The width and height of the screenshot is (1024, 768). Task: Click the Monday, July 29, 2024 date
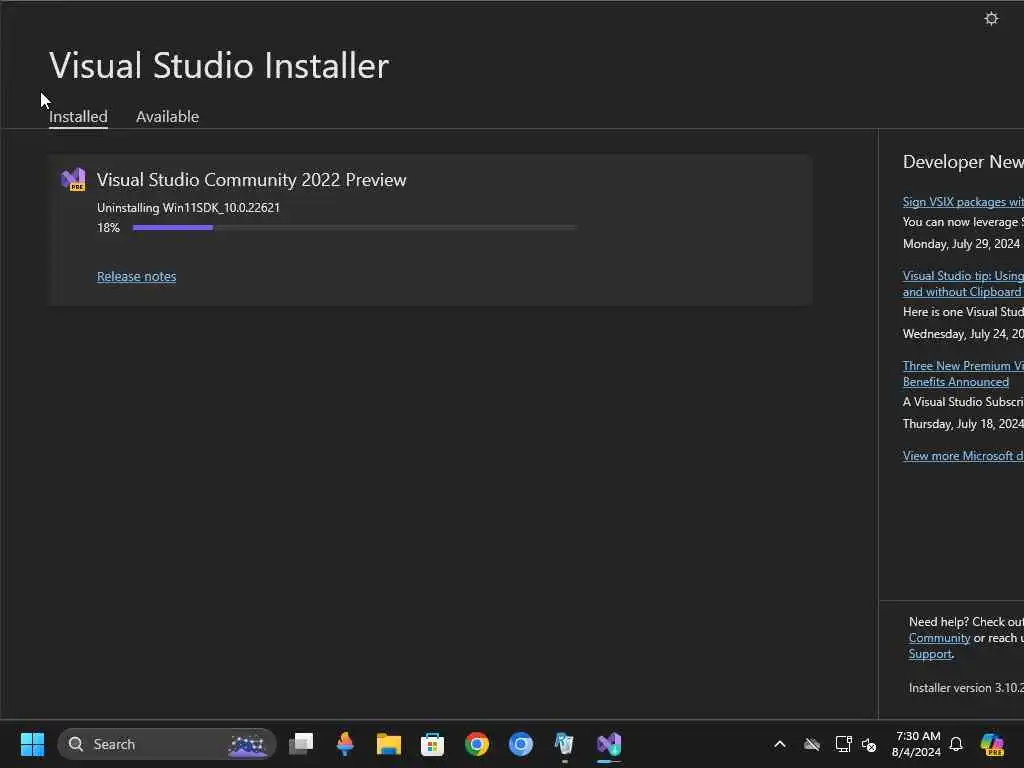(961, 244)
